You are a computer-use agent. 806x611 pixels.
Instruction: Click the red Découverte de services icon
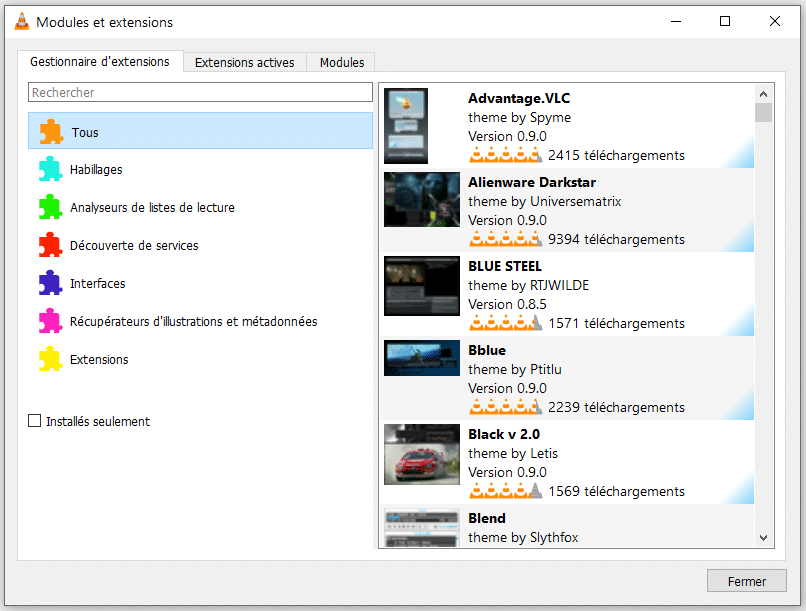[50, 246]
